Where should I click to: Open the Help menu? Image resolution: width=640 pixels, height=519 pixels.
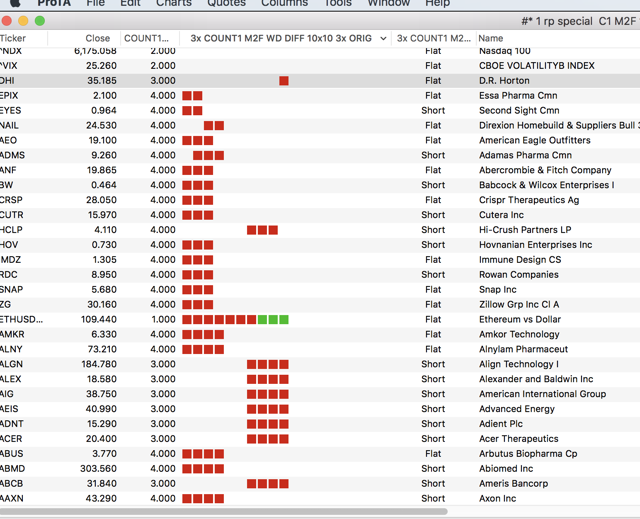click(438, 3)
